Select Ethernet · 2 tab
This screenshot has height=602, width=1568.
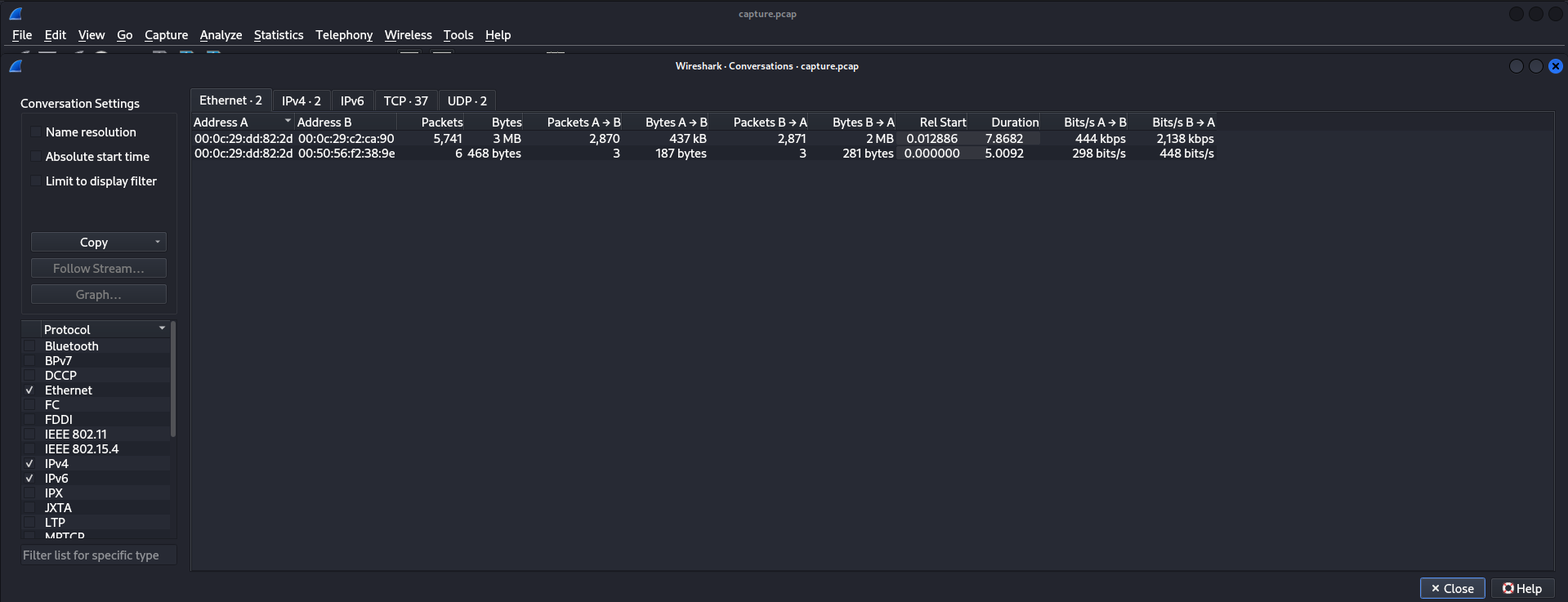231,100
